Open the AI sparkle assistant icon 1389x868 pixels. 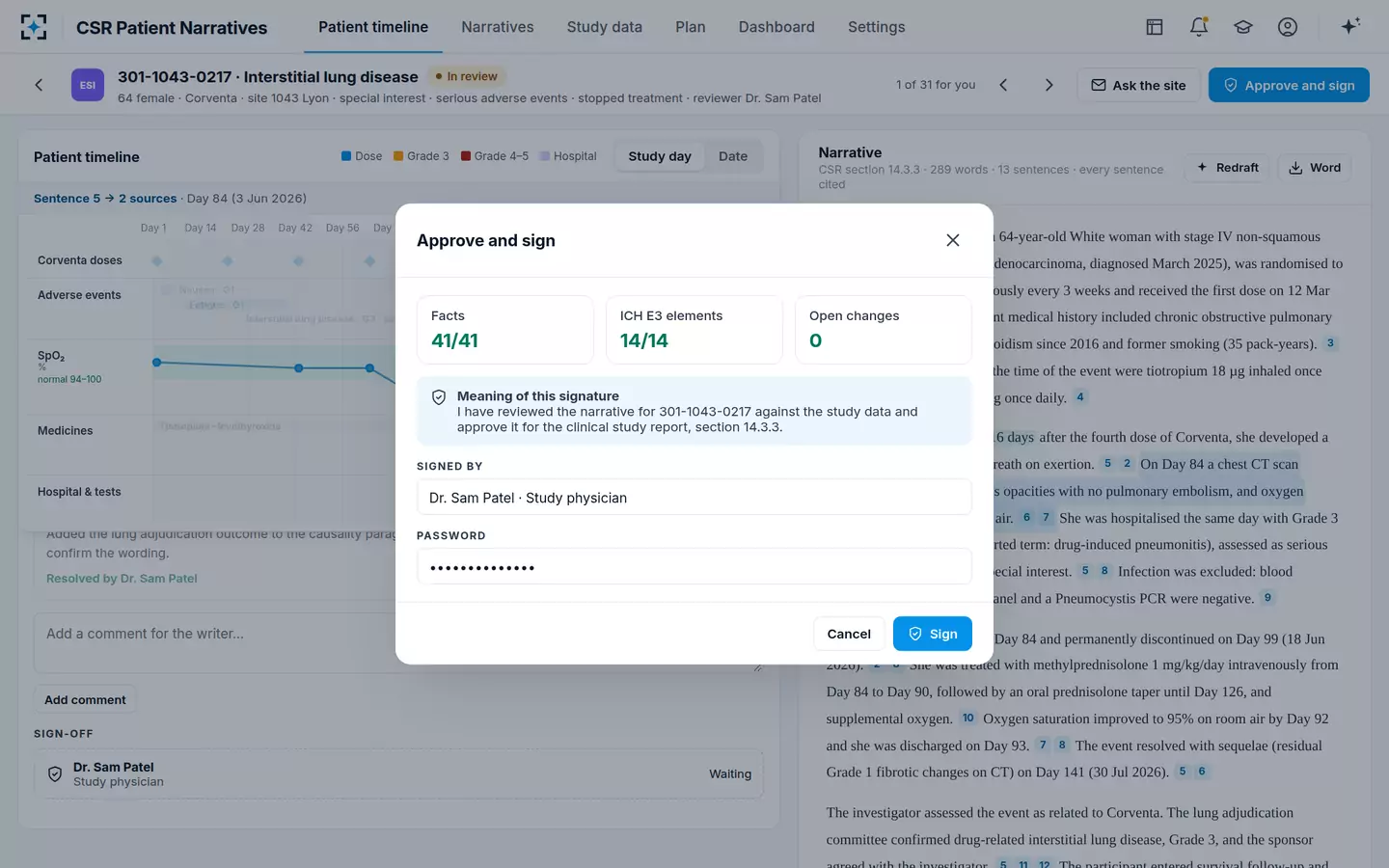pos(1350,26)
